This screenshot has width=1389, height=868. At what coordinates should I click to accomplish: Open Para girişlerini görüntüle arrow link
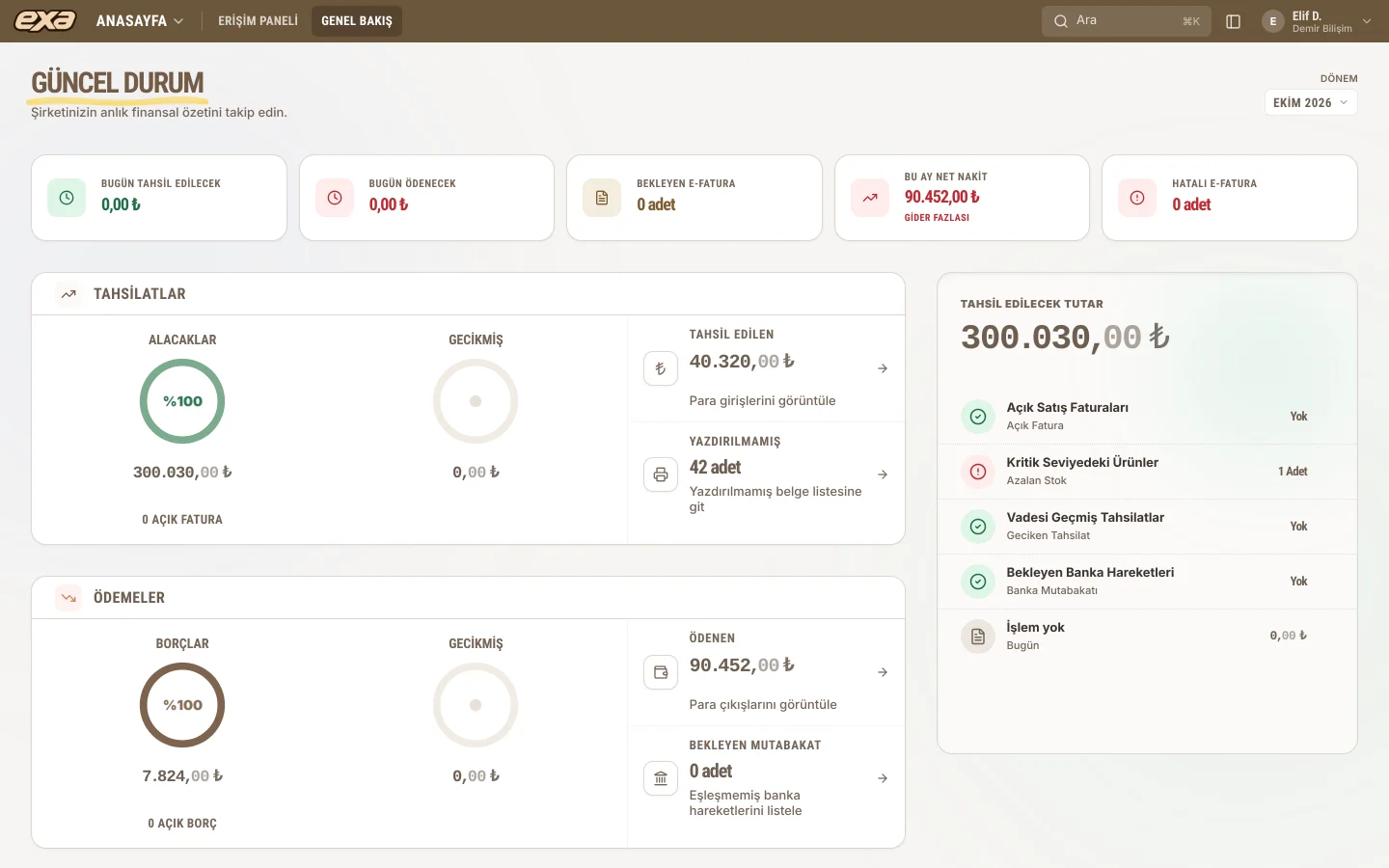coord(883,368)
